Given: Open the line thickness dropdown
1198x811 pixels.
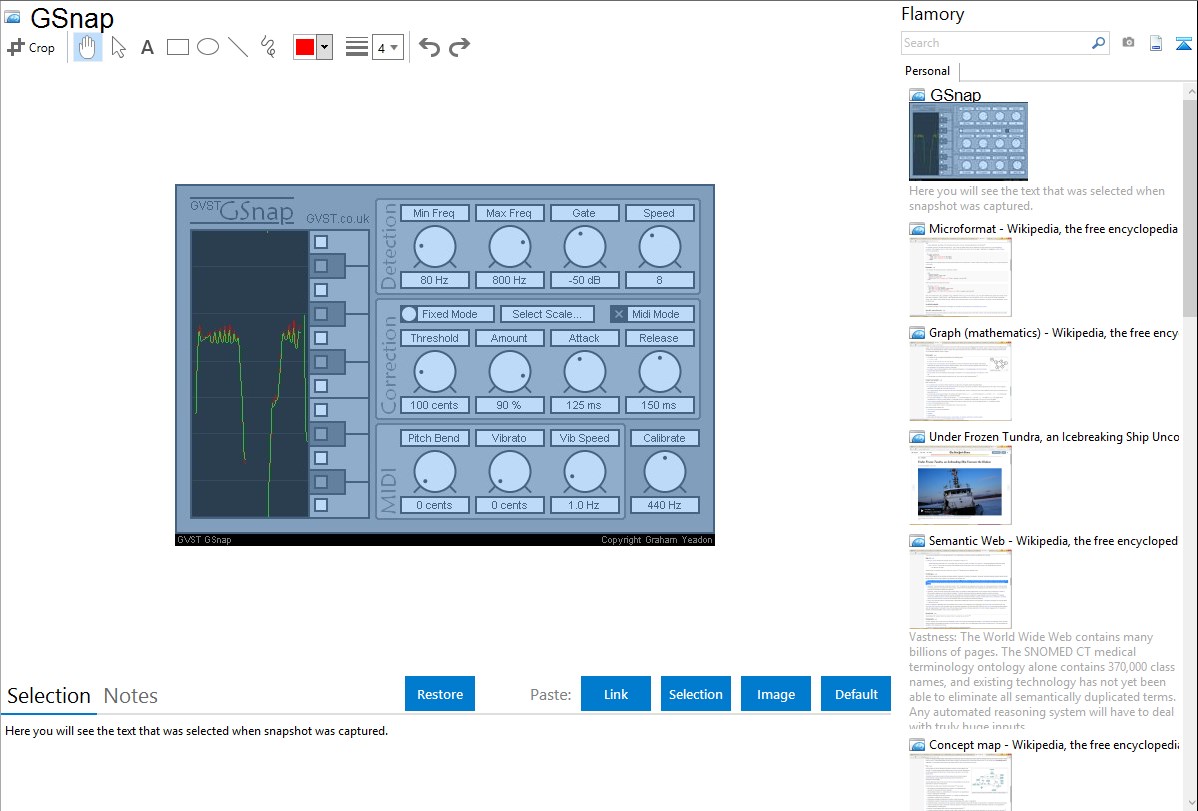Looking at the screenshot, I should coord(387,47).
